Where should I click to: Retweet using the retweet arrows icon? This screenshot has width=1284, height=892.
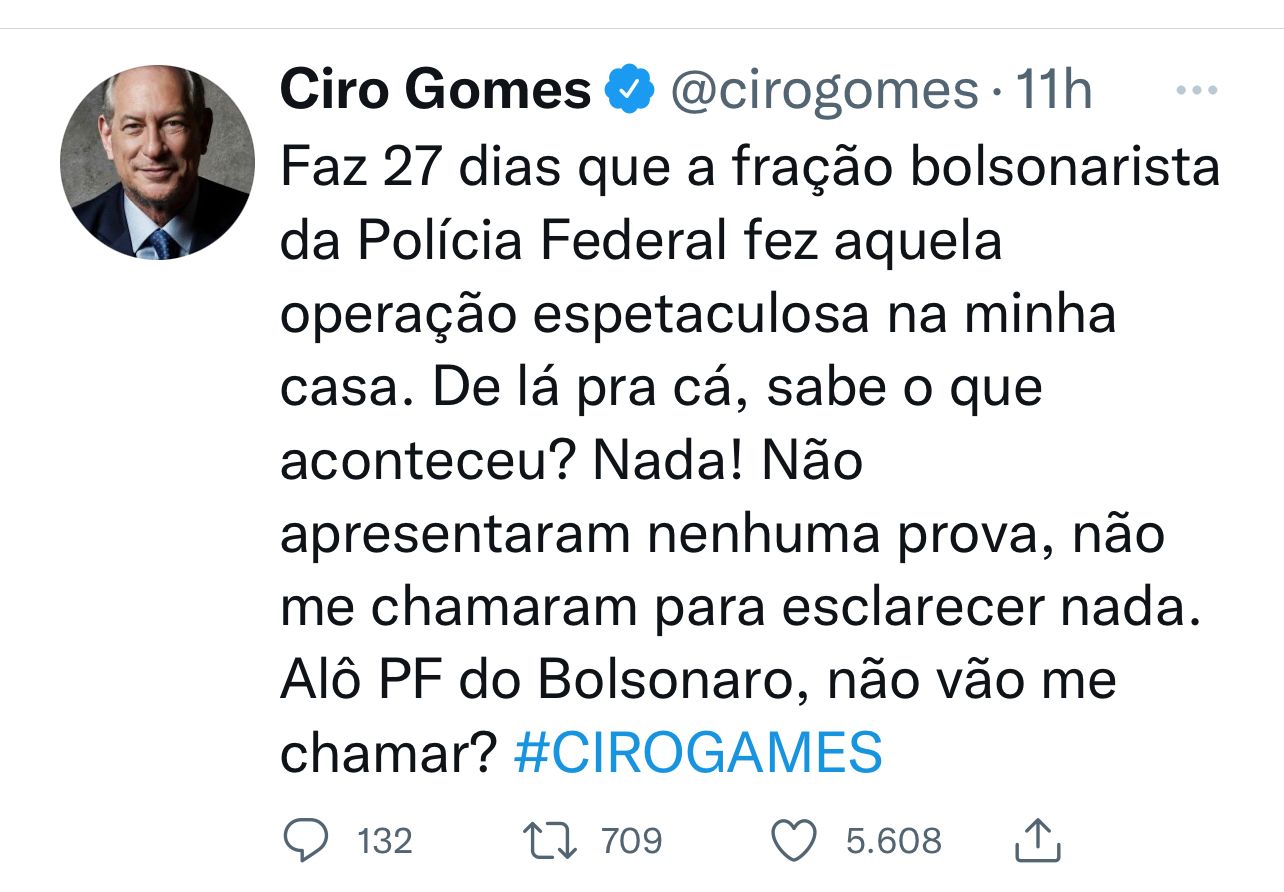[x=549, y=841]
